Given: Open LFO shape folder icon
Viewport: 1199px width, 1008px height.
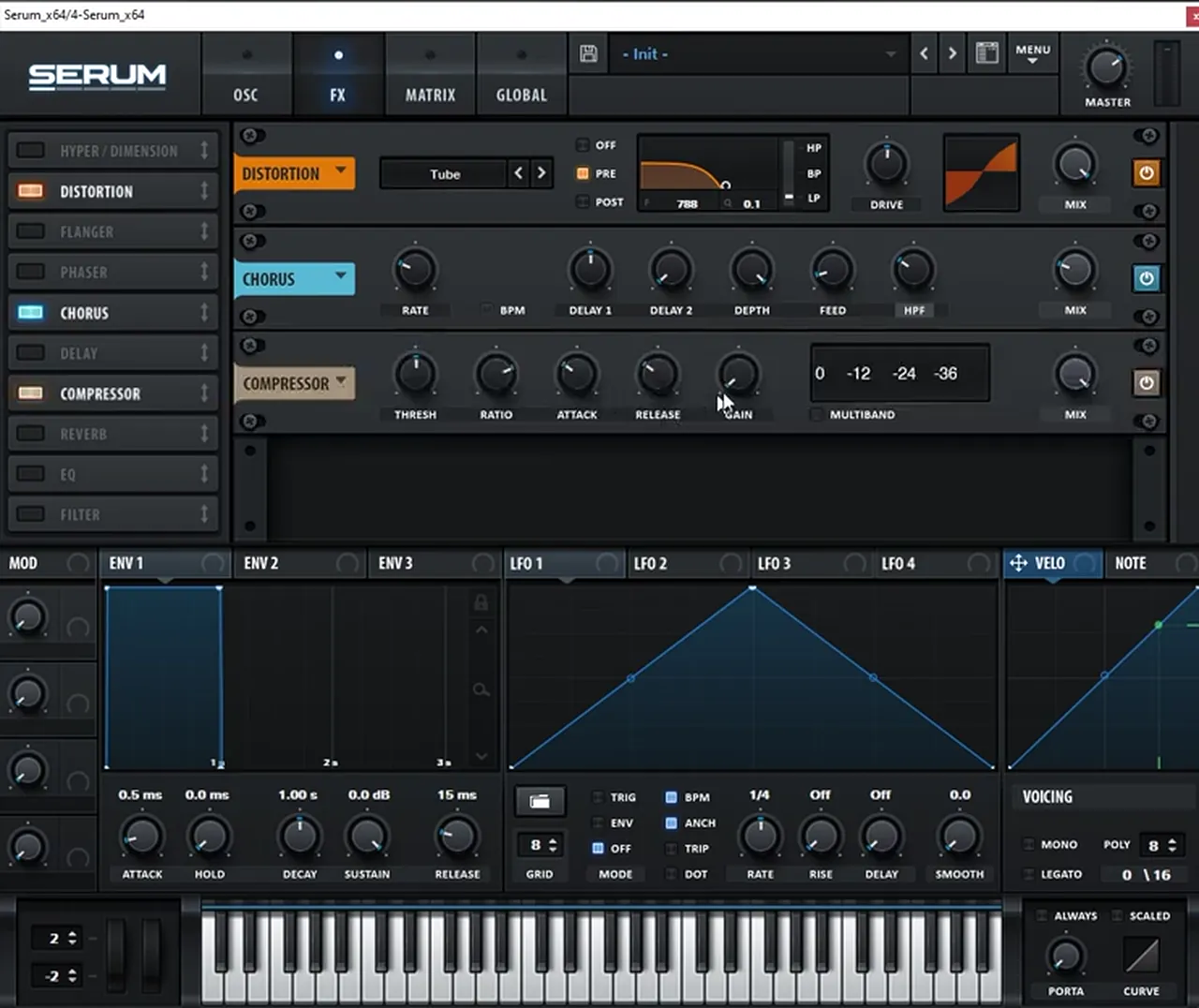Looking at the screenshot, I should 540,801.
